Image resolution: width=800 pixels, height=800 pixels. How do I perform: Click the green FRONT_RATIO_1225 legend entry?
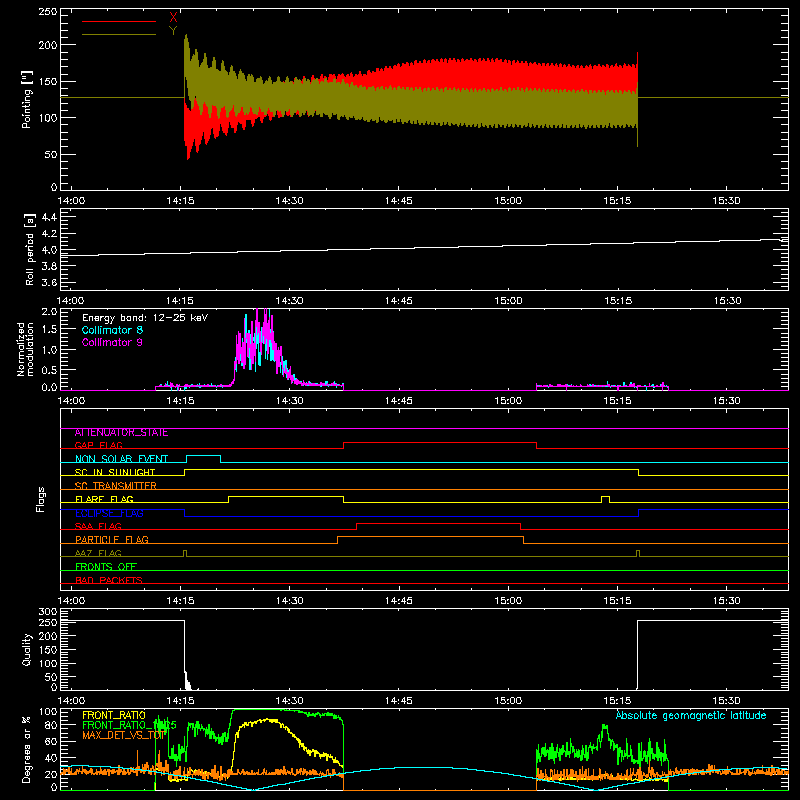point(129,725)
